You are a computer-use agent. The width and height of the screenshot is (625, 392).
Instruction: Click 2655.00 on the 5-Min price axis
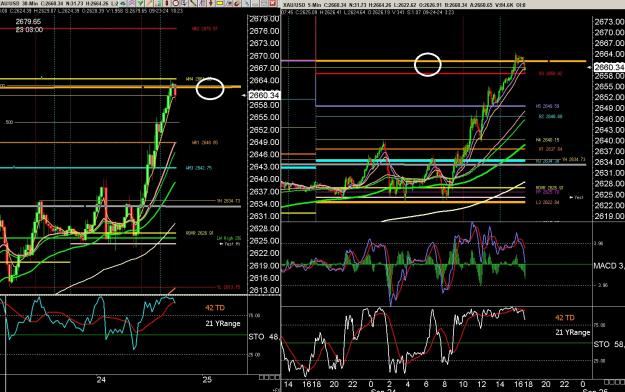tap(609, 87)
